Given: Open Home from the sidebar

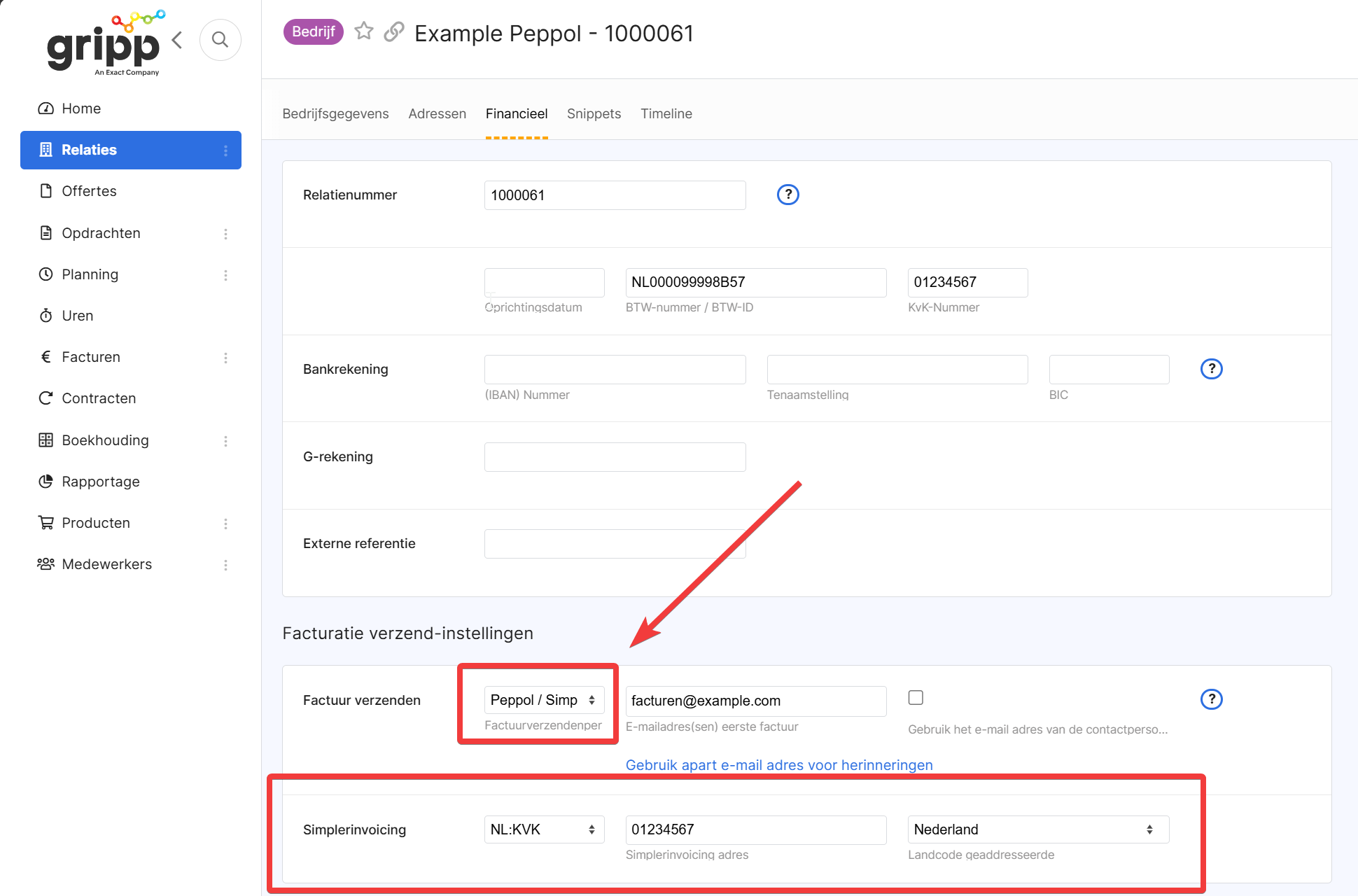Looking at the screenshot, I should point(81,108).
